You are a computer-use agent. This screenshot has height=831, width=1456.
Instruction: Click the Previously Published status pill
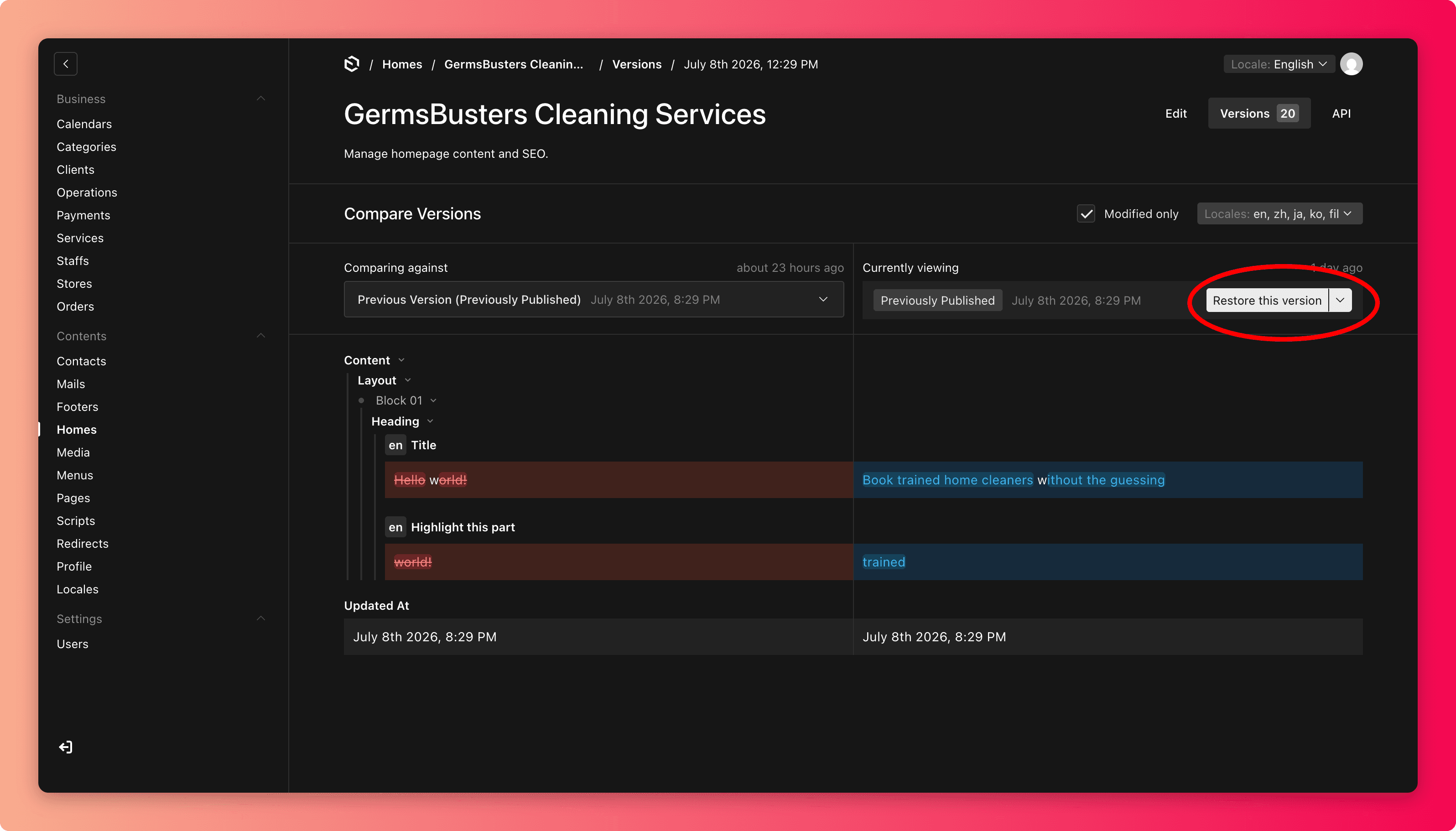point(937,300)
